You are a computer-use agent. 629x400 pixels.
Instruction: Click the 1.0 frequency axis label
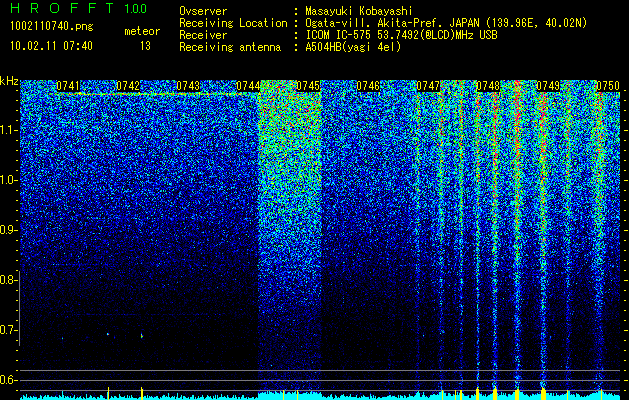click(9, 181)
